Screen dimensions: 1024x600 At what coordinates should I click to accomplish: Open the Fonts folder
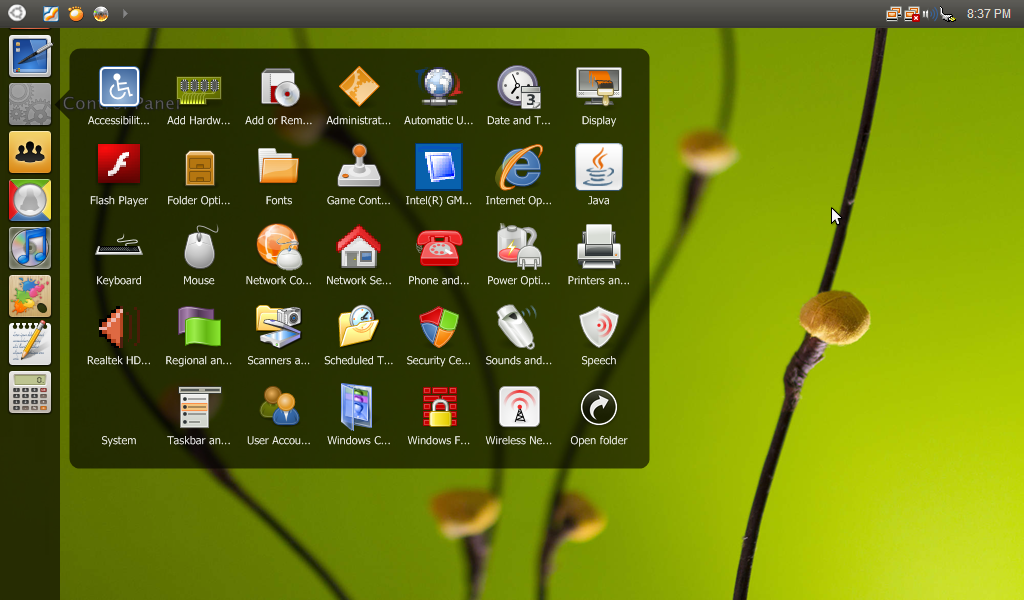tap(279, 166)
